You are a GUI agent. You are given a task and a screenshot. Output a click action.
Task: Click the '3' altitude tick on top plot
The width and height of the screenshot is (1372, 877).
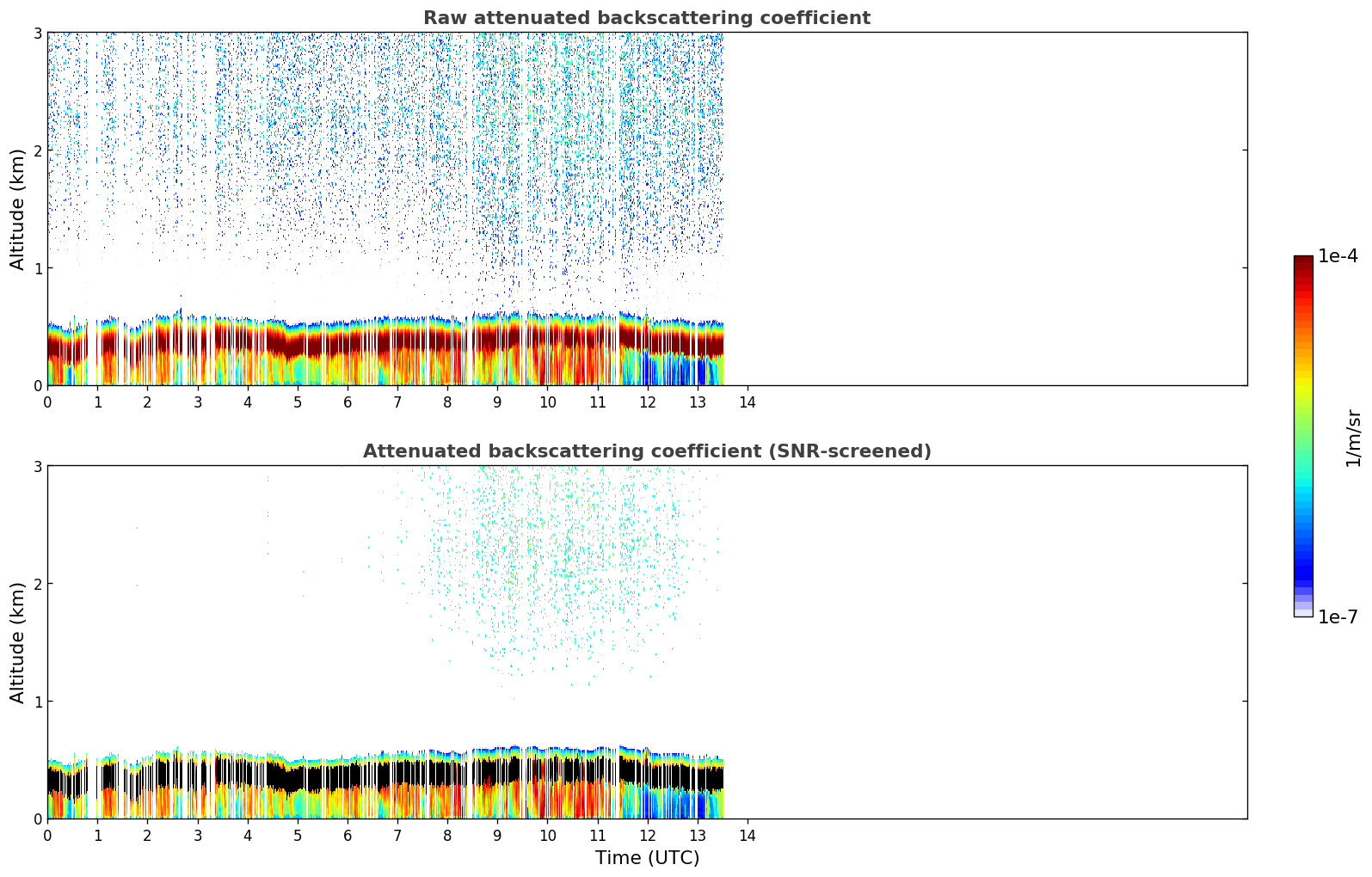point(37,33)
